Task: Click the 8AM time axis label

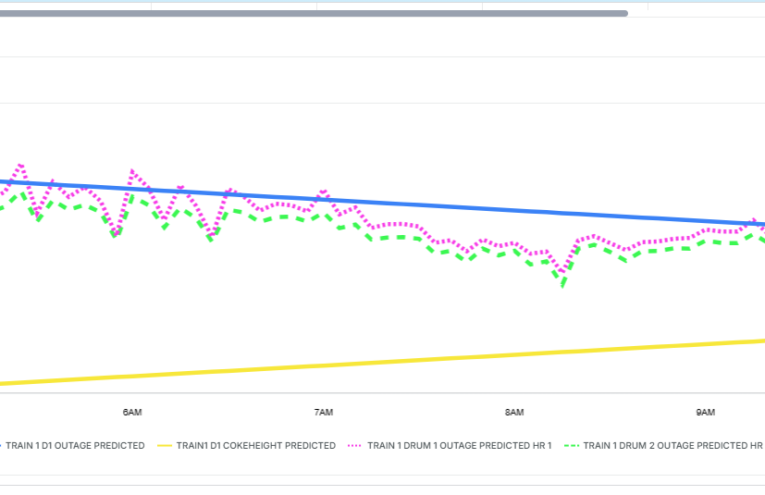Action: click(x=514, y=412)
